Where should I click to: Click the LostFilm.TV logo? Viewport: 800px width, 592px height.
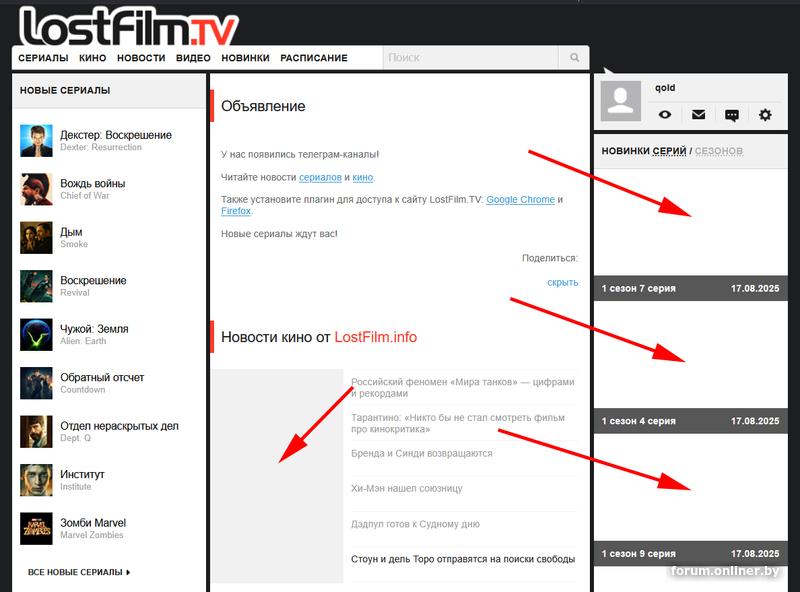[129, 27]
